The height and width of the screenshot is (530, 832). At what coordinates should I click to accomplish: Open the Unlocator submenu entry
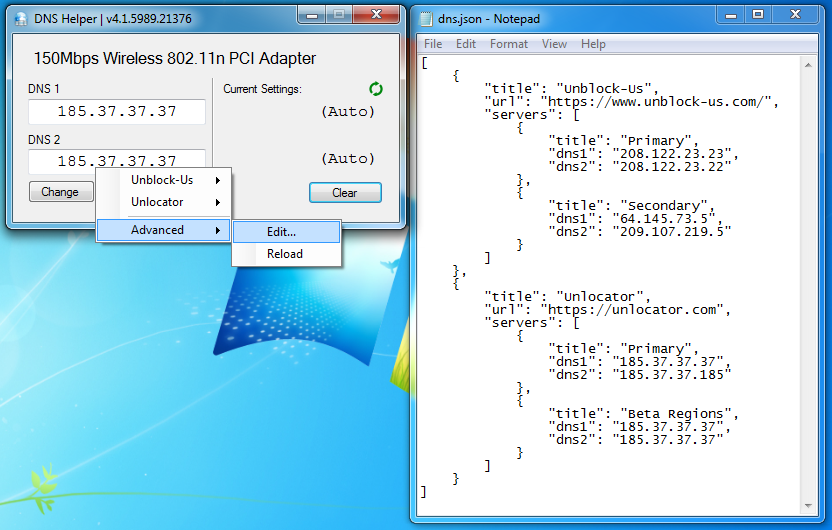pos(163,202)
